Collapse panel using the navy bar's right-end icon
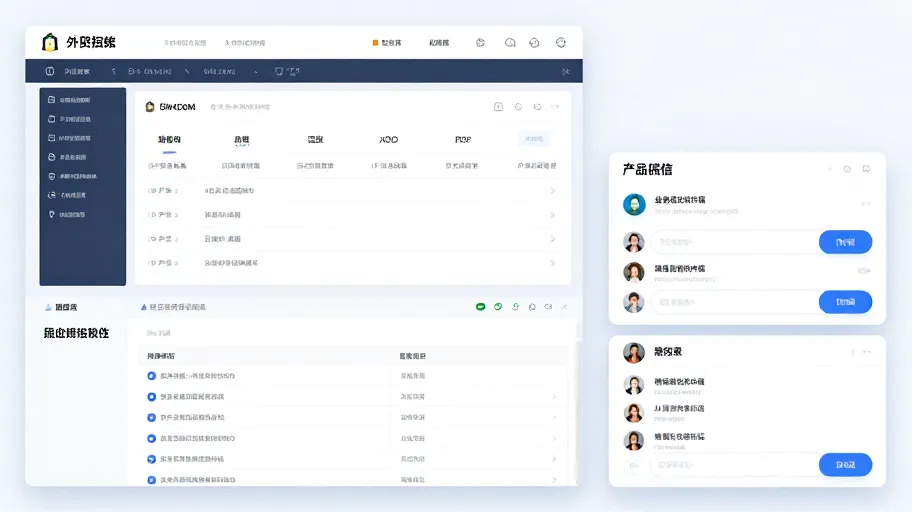The height and width of the screenshot is (512, 912). click(565, 71)
